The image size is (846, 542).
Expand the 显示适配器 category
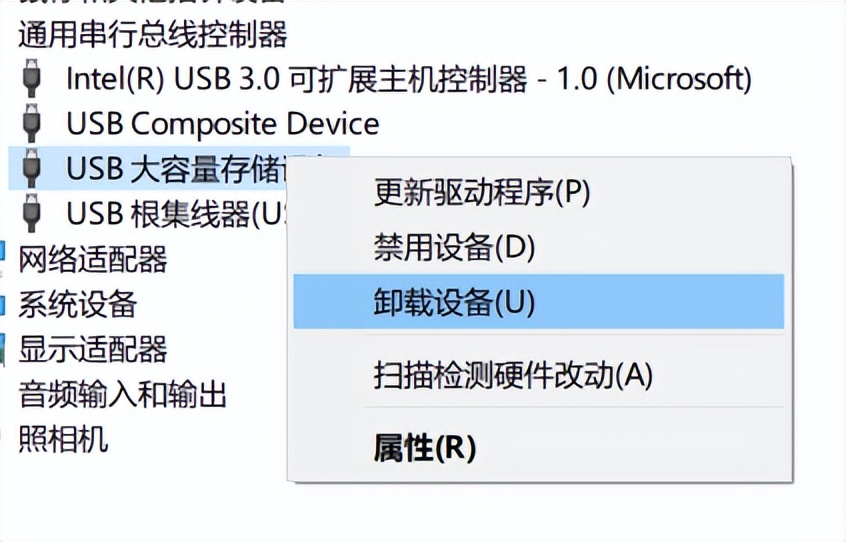pos(93,348)
